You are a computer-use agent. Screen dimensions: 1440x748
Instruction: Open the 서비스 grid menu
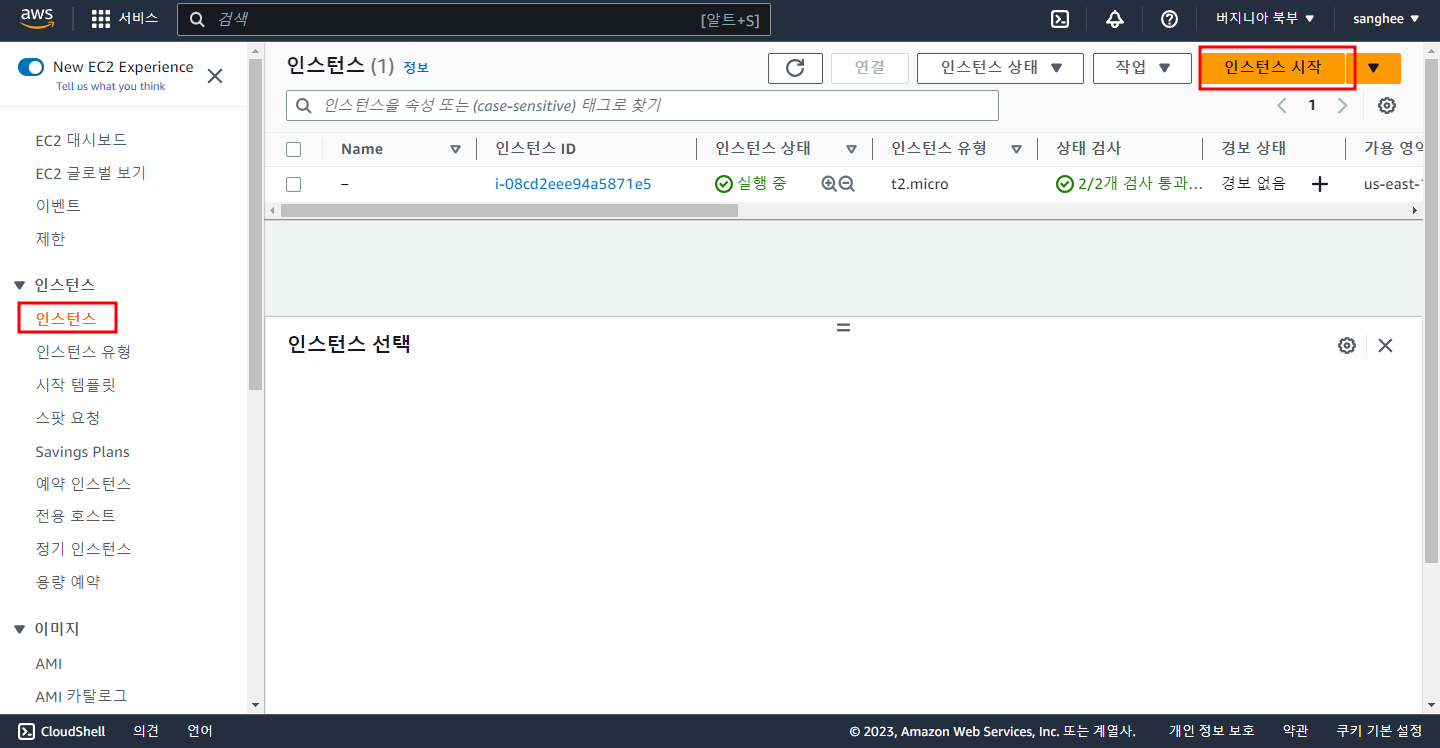click(x=125, y=19)
